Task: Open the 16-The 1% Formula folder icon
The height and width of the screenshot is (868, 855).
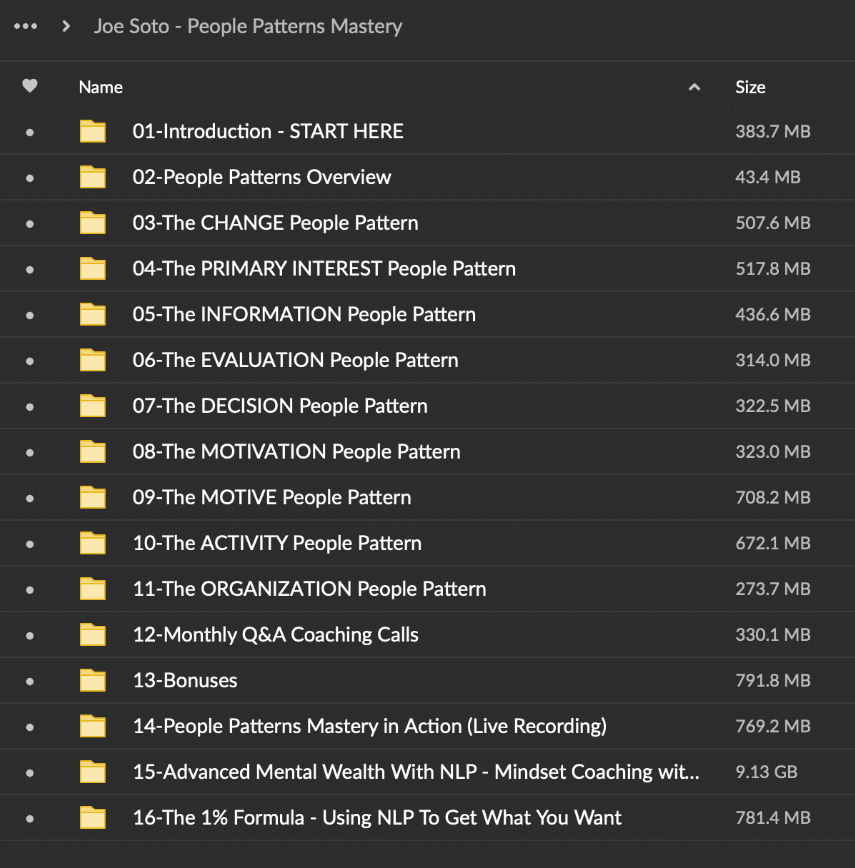Action: pyautogui.click(x=92, y=818)
